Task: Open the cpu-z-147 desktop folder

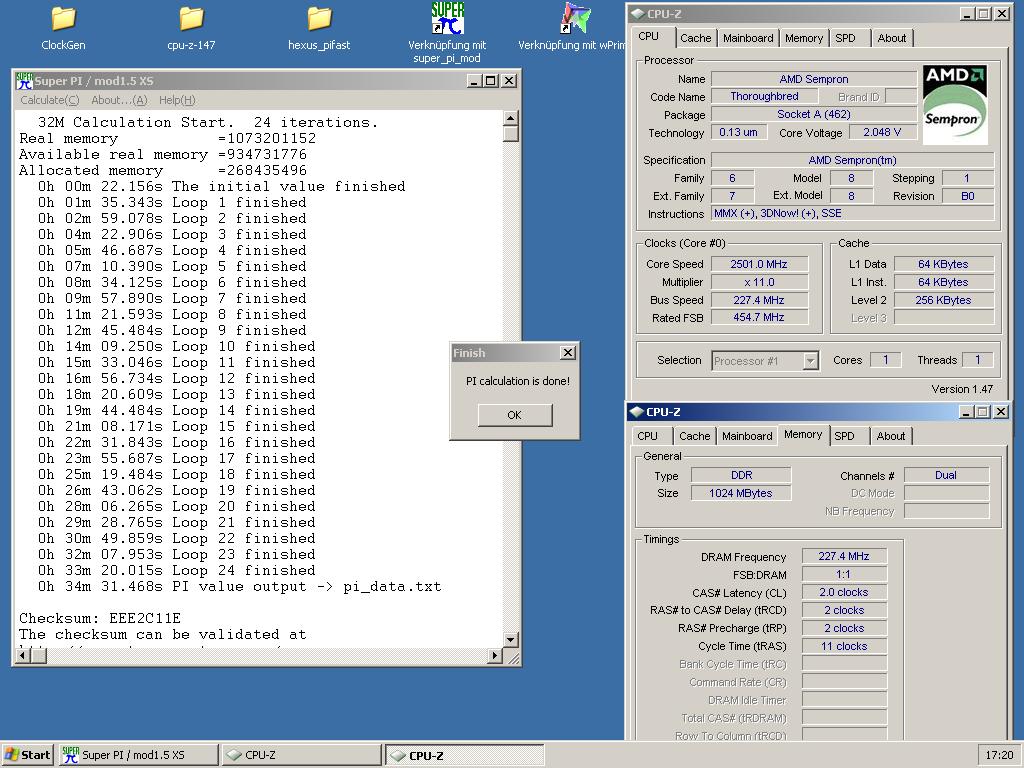Action: click(191, 28)
